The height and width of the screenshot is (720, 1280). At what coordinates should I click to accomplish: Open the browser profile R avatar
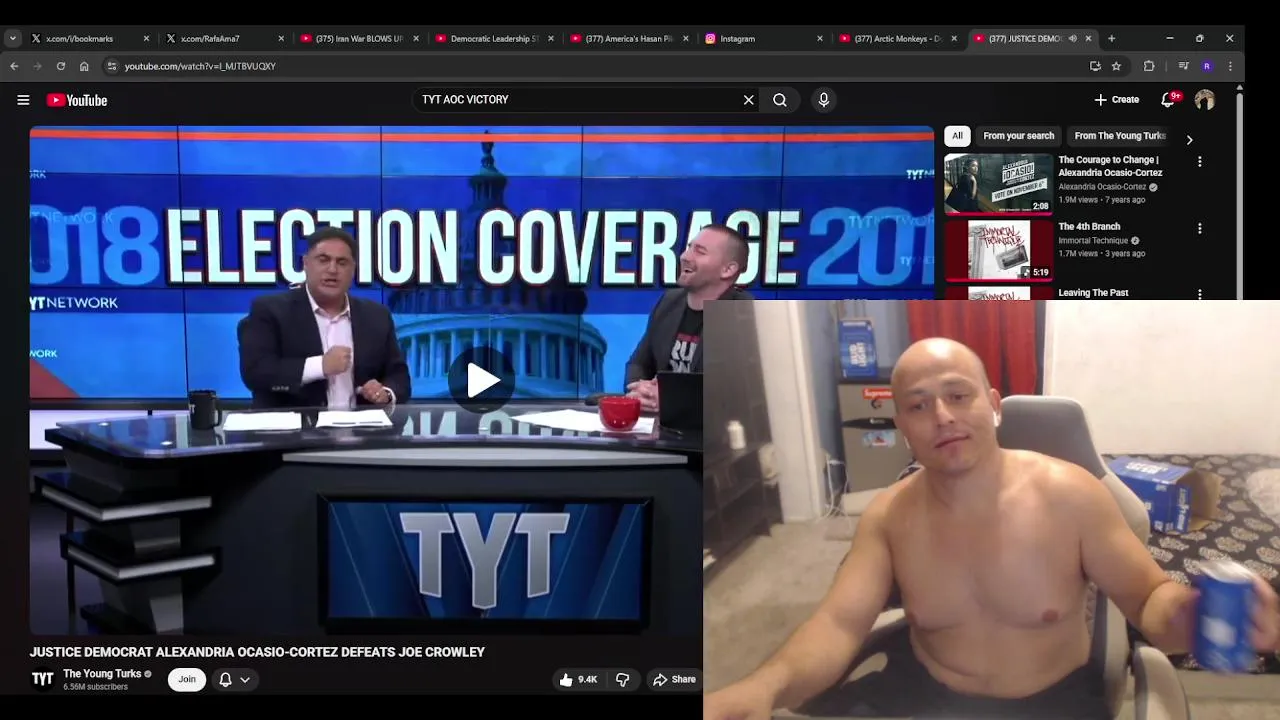click(x=1207, y=66)
